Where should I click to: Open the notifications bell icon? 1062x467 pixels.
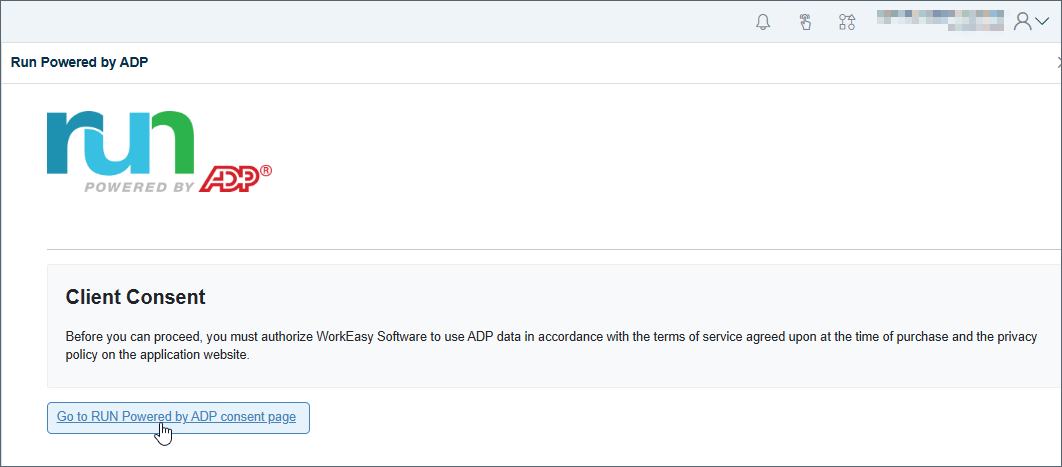coord(763,22)
